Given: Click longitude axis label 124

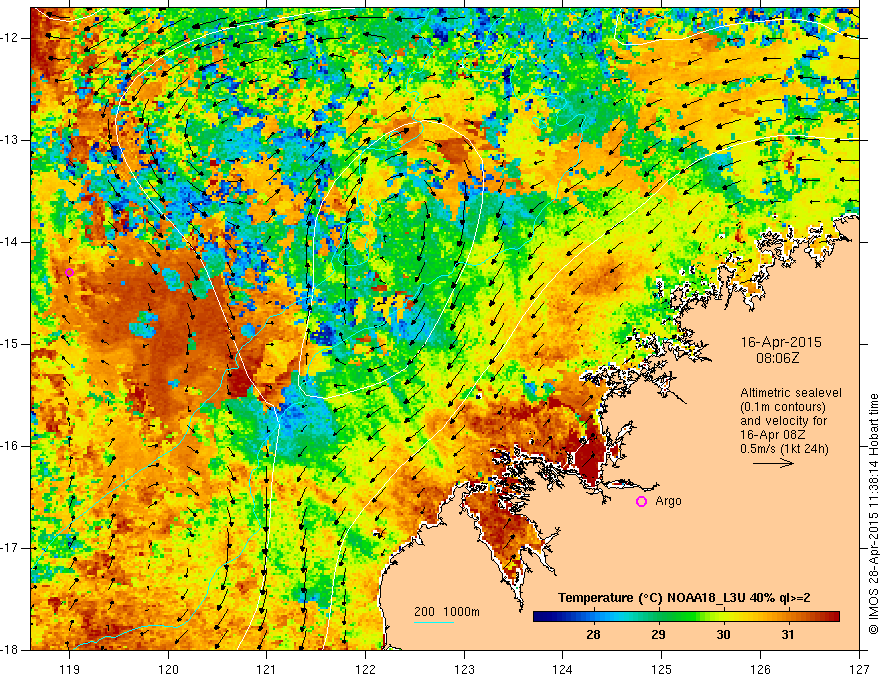Looking at the screenshot, I should coord(563,669).
